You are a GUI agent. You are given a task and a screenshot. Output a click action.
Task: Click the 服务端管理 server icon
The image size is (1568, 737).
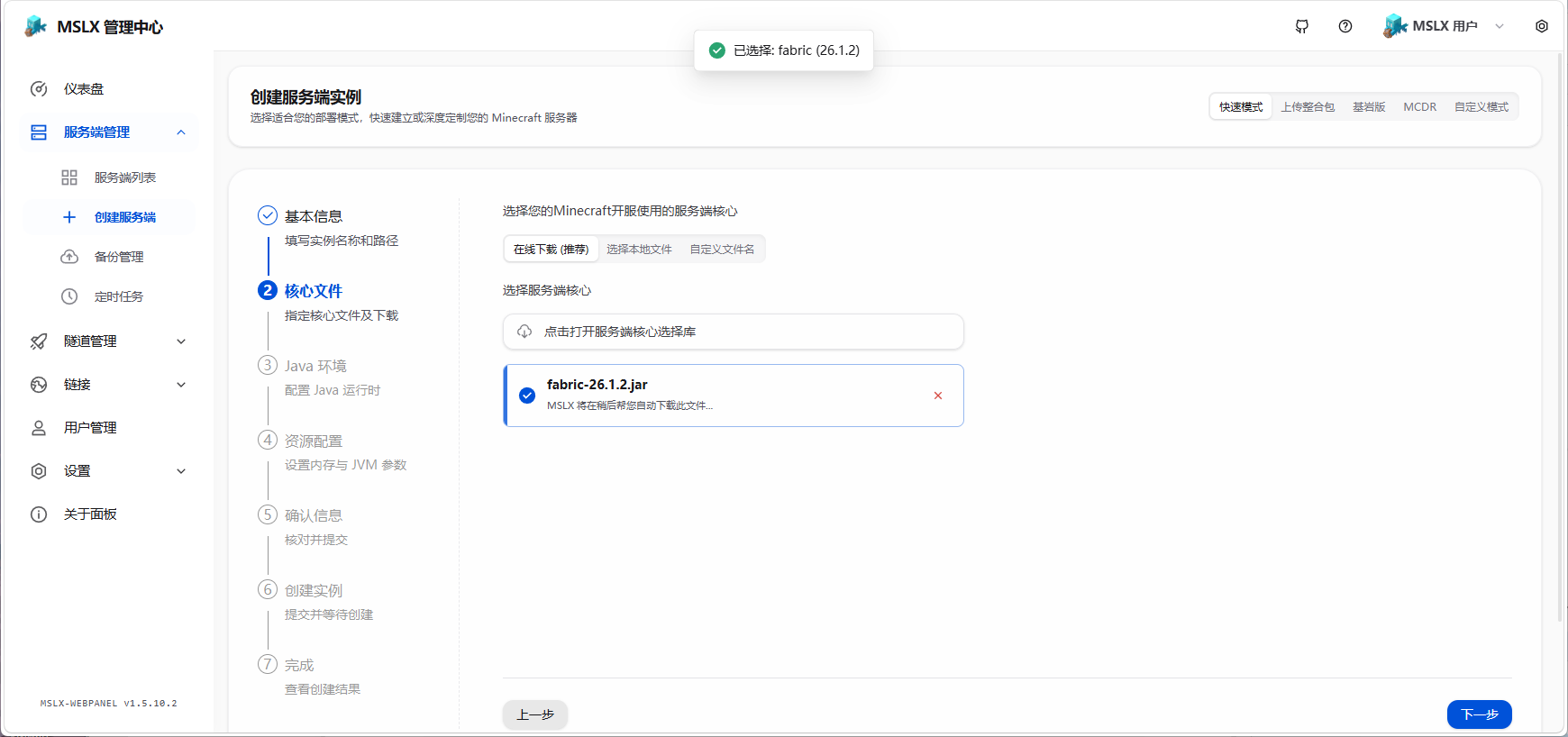click(x=39, y=132)
